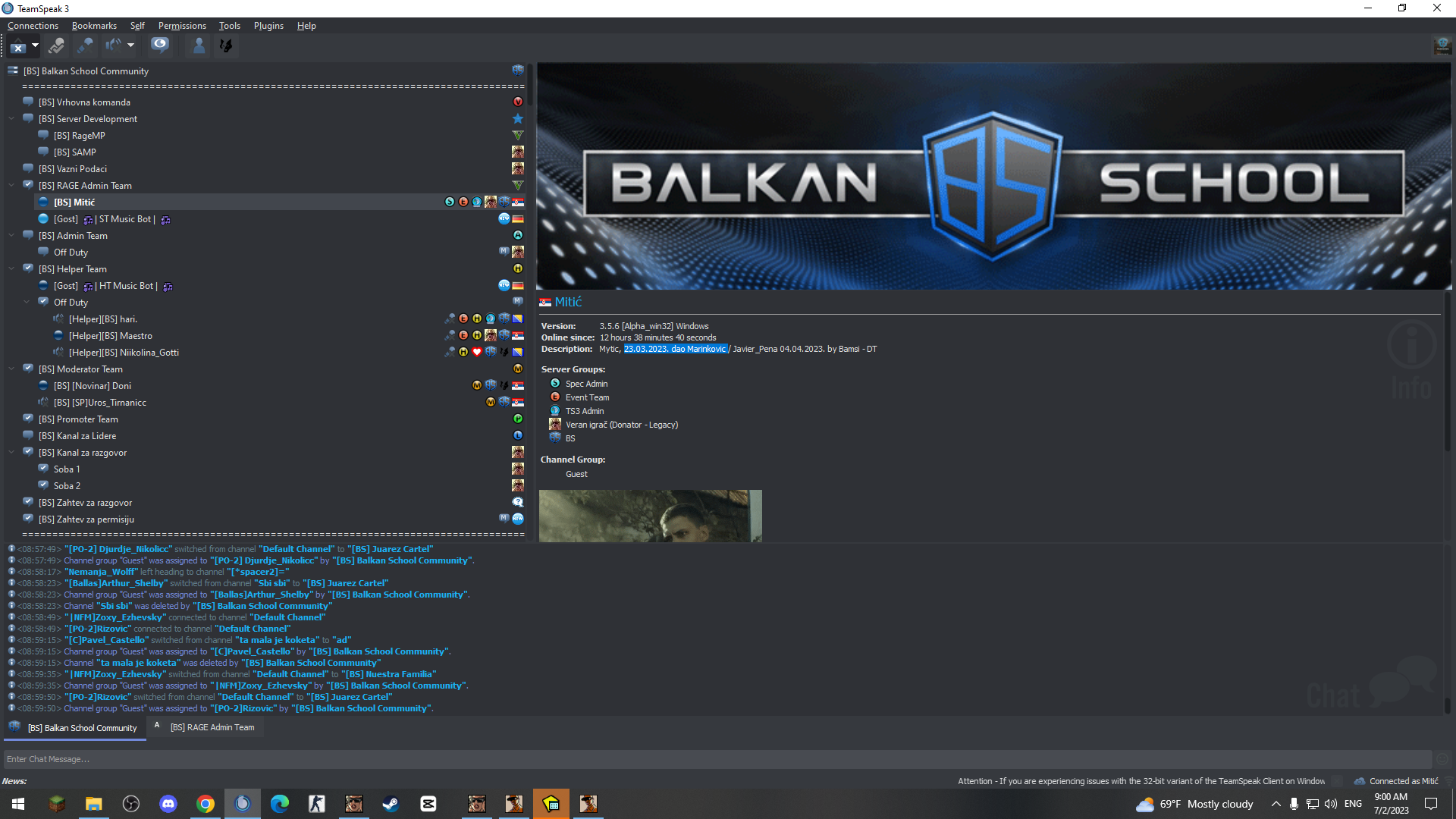
Task: Click the avatar image in the info panel
Action: [650, 516]
